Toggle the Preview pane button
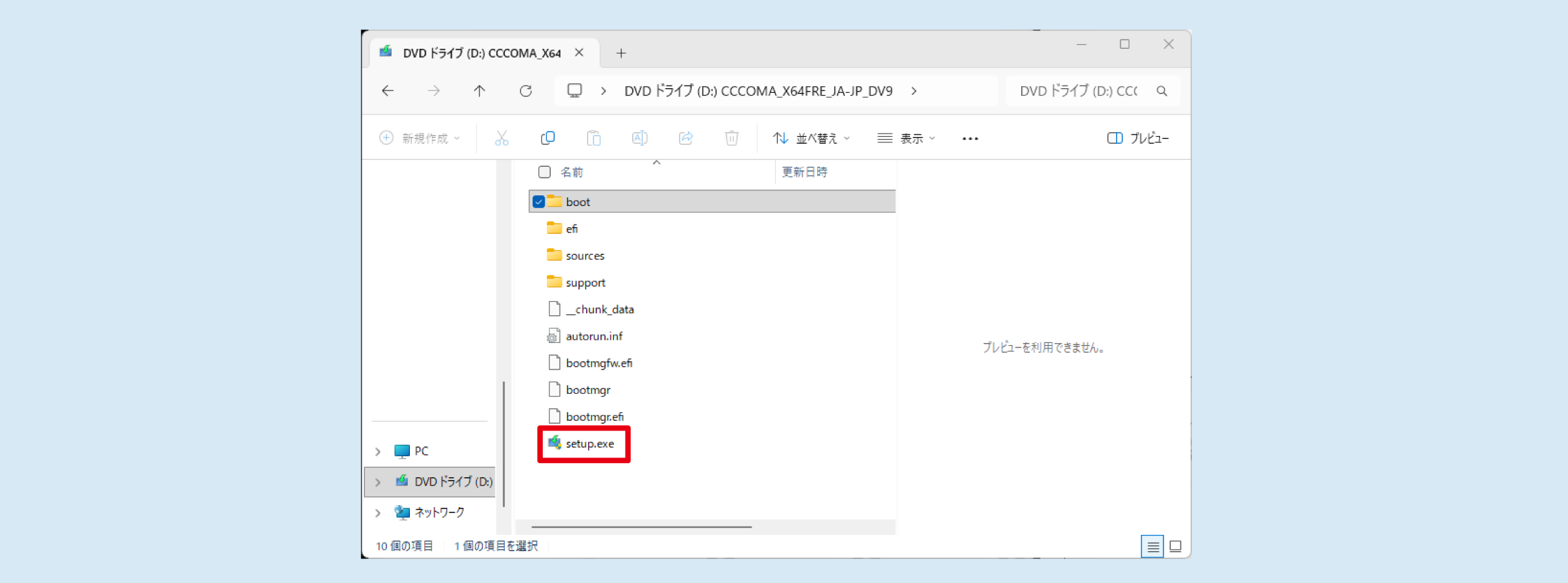Image resolution: width=1568 pixels, height=583 pixels. point(1138,138)
